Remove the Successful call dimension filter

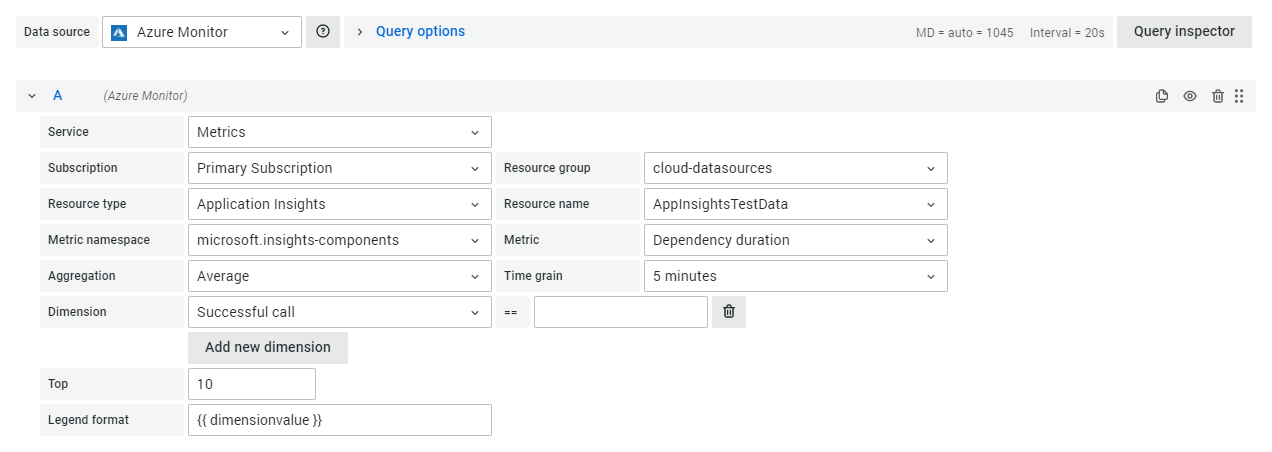pos(729,312)
